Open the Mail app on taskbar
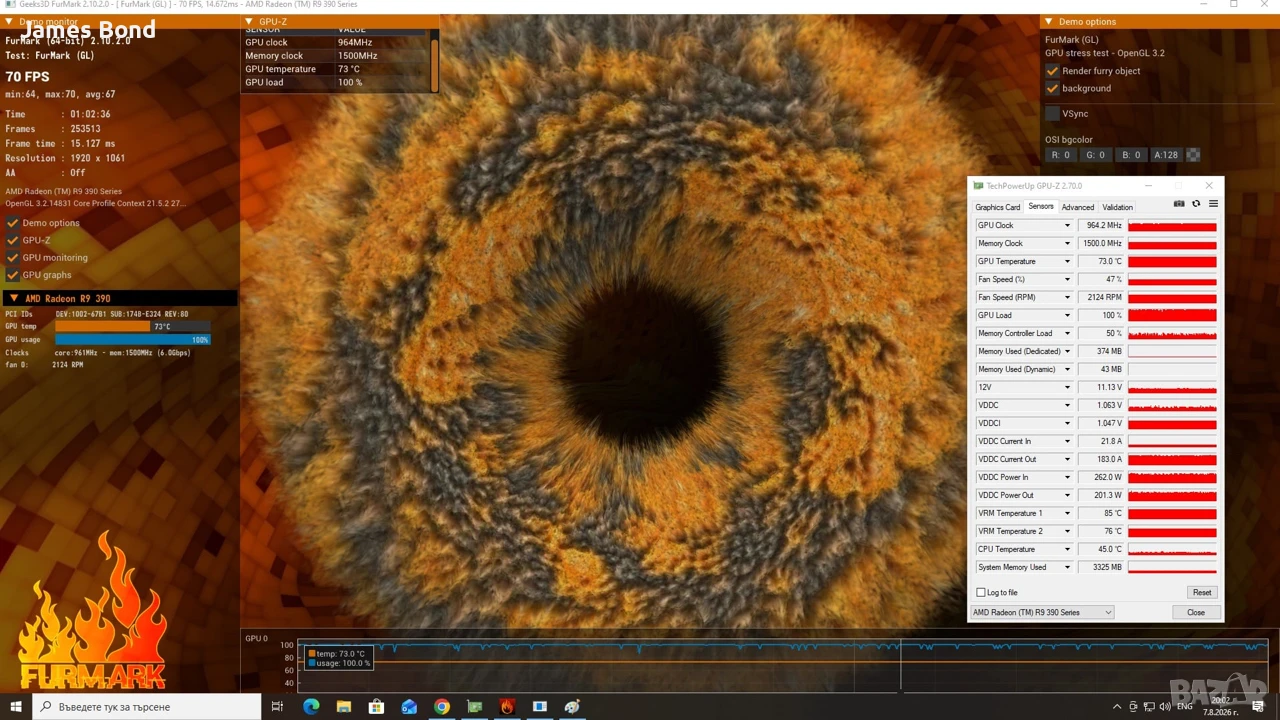Screen dimensions: 1280x720 (409, 707)
